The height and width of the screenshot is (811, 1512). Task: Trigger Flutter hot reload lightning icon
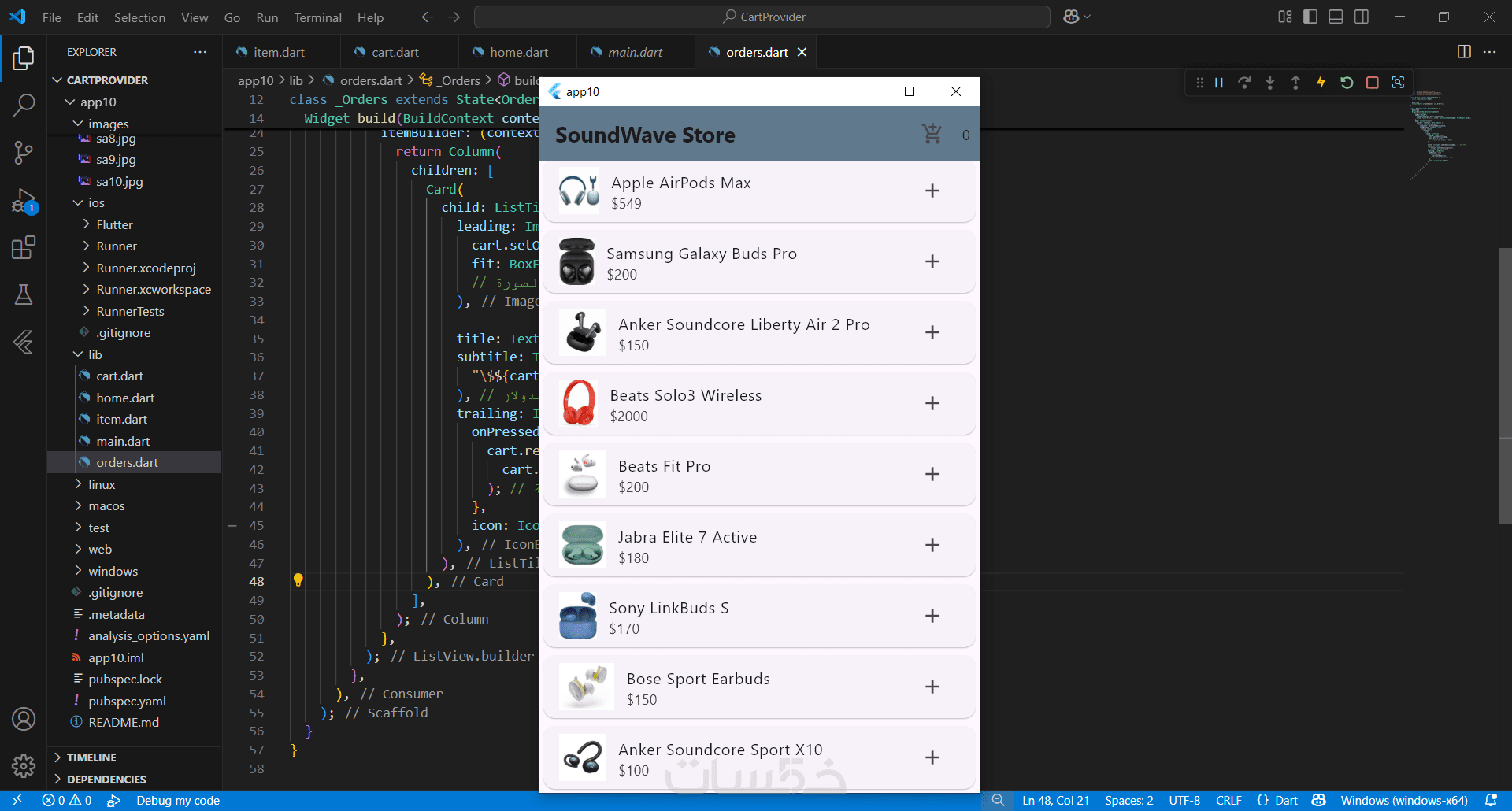pos(1321,83)
